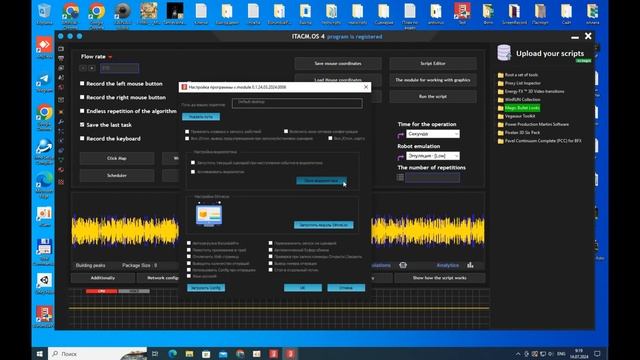The image size is (640, 360).
Task: Click the path input field in the settings dialog
Action: tap(297, 103)
